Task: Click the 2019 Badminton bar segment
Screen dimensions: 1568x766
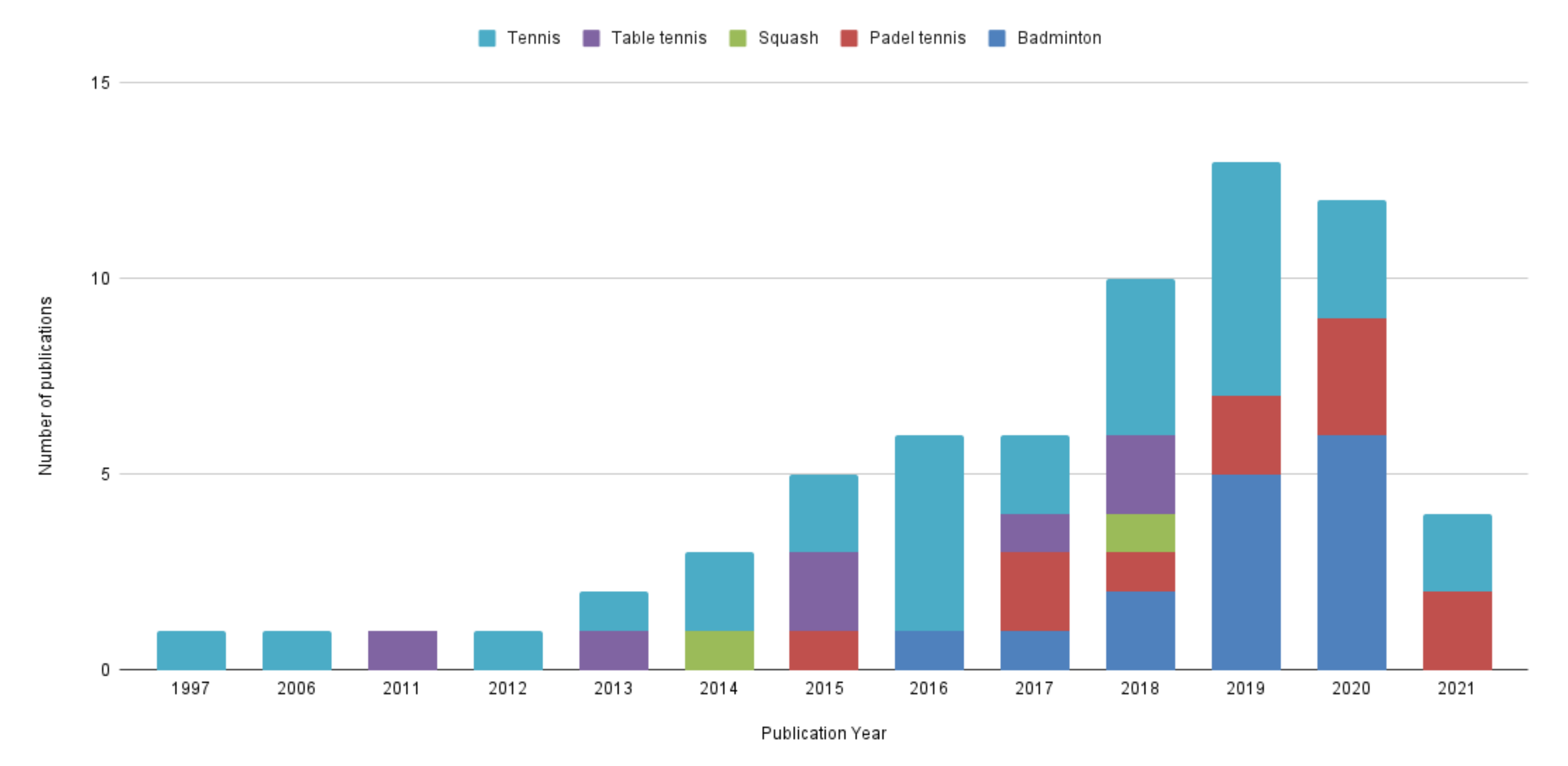Action: [x=1246, y=572]
